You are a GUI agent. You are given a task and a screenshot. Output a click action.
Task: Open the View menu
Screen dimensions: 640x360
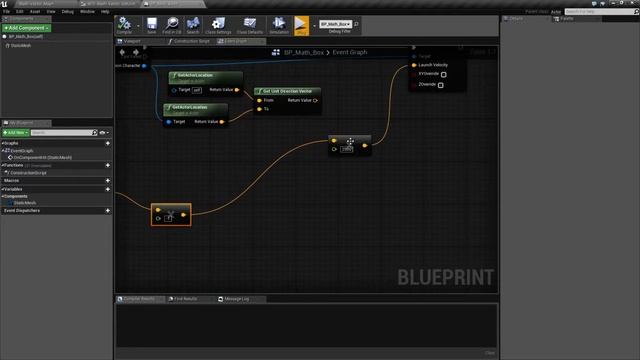51,11
